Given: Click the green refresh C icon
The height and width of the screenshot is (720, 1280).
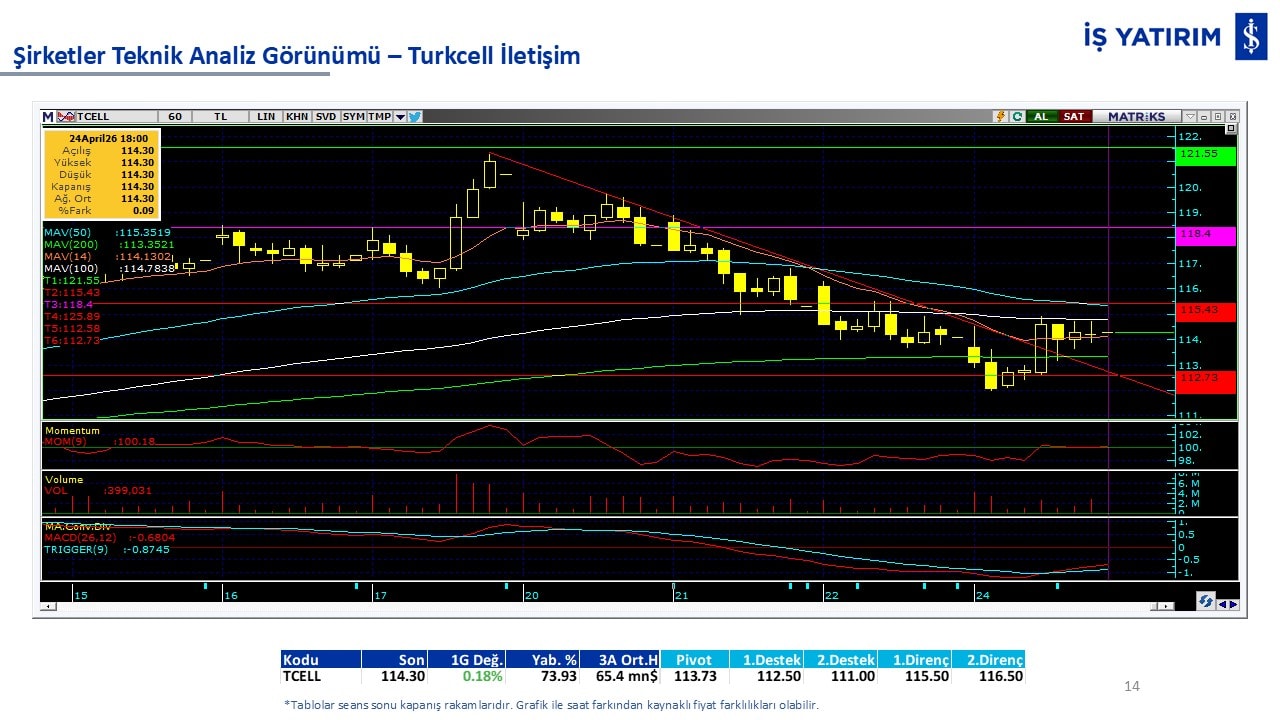Looking at the screenshot, I should pos(1016,117).
